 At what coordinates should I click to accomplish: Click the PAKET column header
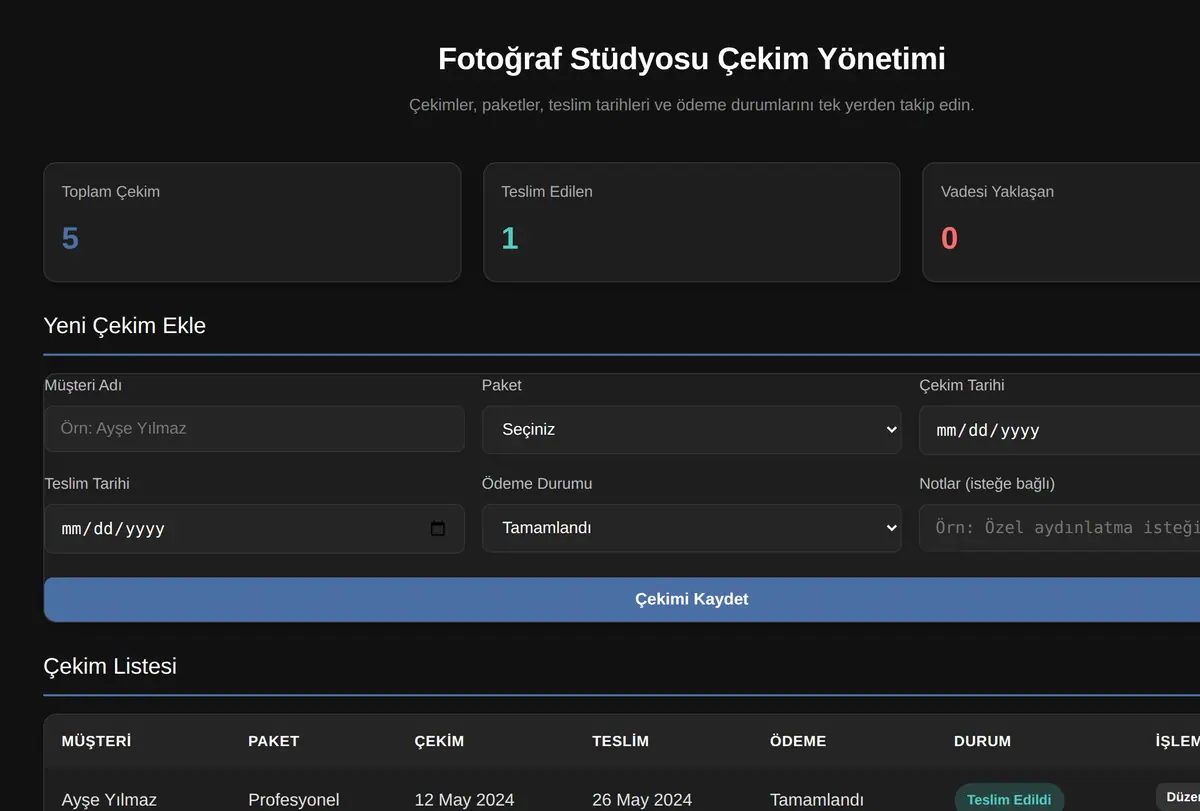274,741
